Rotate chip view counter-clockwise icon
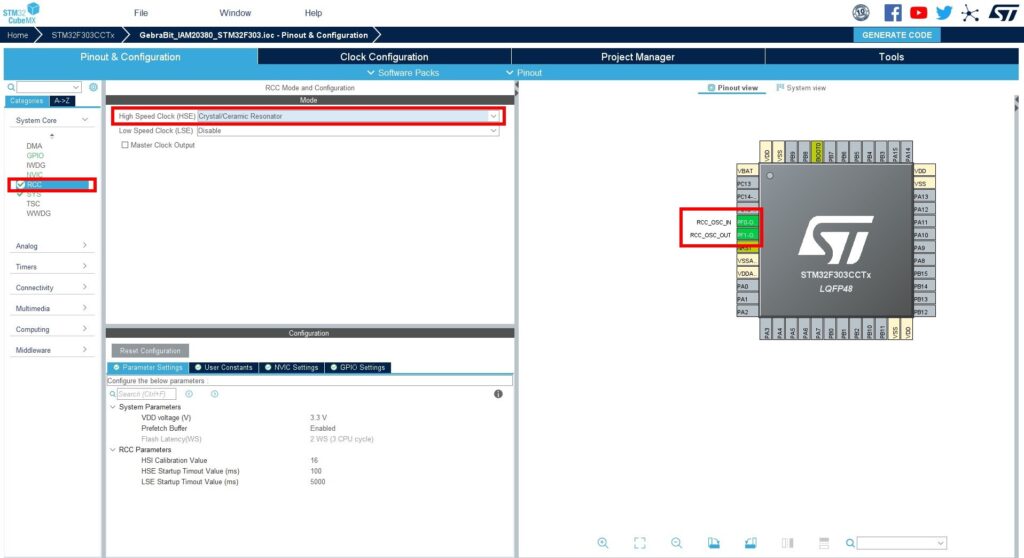1024x558 pixels. pyautogui.click(x=750, y=543)
